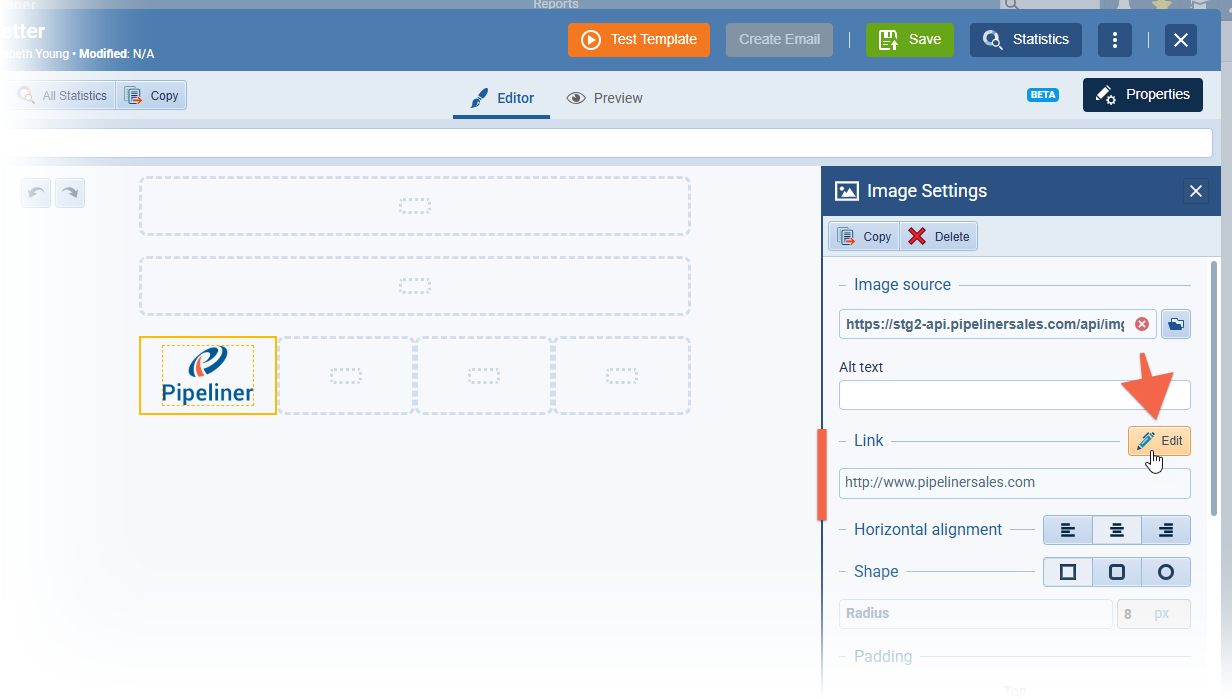1232x699 pixels.
Task: Open the three-dot more options menu
Action: coord(1114,40)
